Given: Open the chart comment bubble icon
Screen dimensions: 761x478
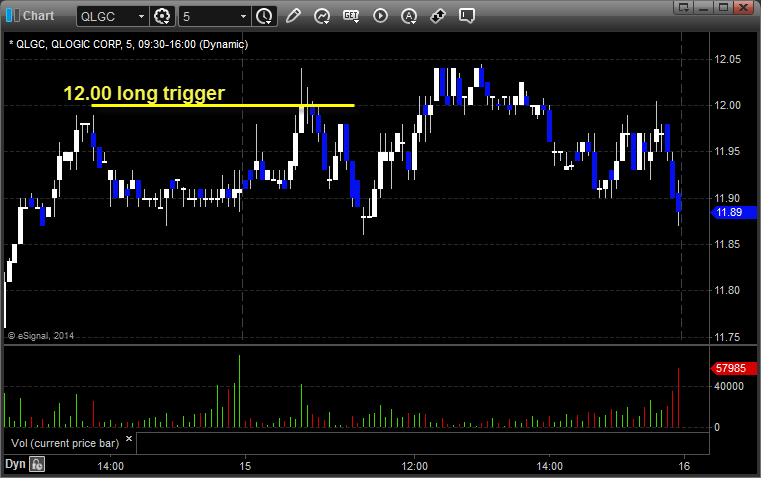Looking at the screenshot, I should tap(467, 16).
